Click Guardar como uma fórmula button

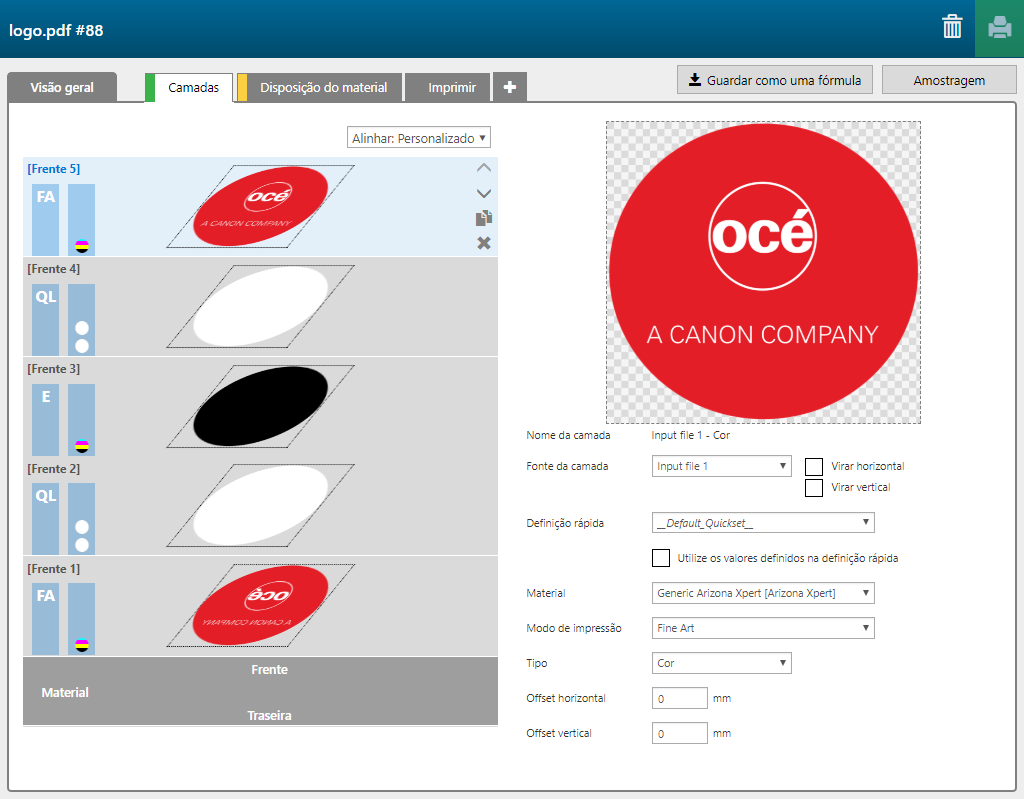pyautogui.click(x=775, y=80)
